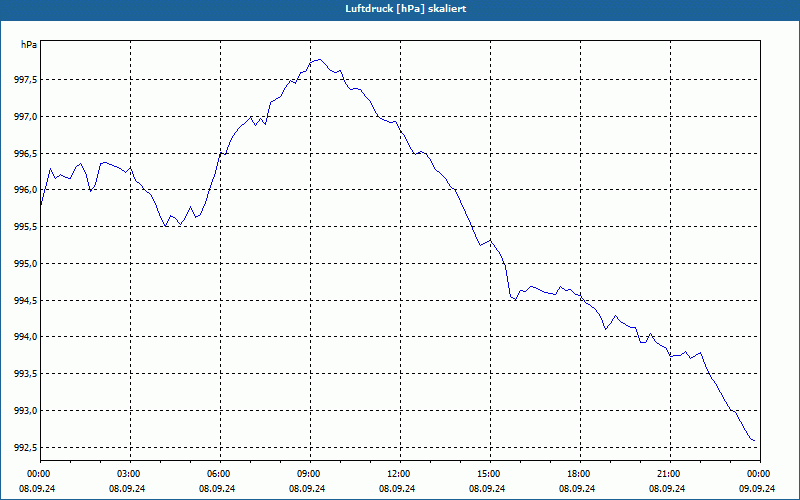Select the hPa unit label on the y-axis
Viewport: 800px width, 500px height.
coord(29,45)
